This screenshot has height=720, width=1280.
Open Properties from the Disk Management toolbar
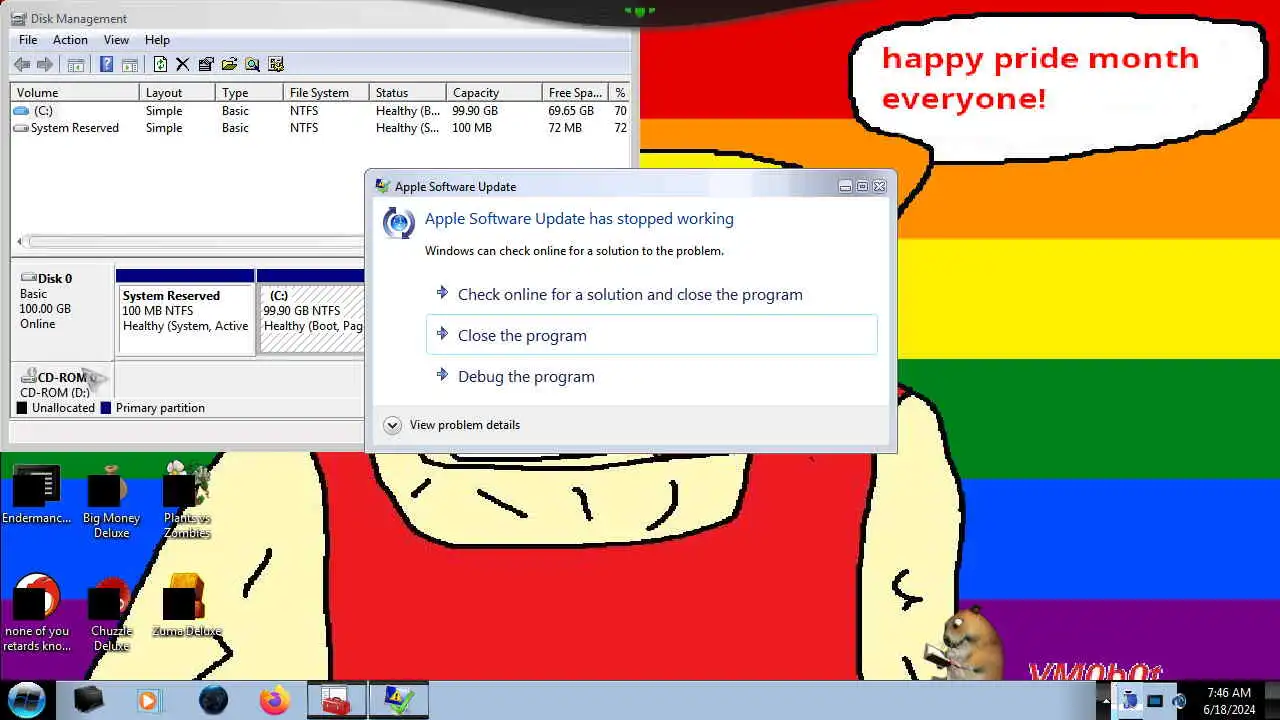coord(206,64)
